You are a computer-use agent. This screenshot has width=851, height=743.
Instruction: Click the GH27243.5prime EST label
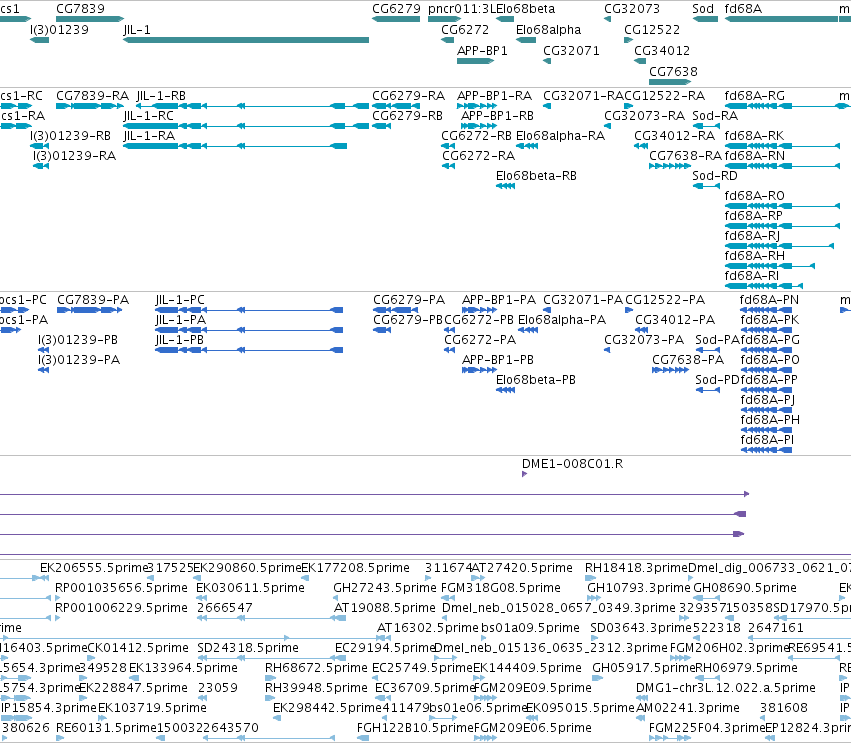point(384,588)
